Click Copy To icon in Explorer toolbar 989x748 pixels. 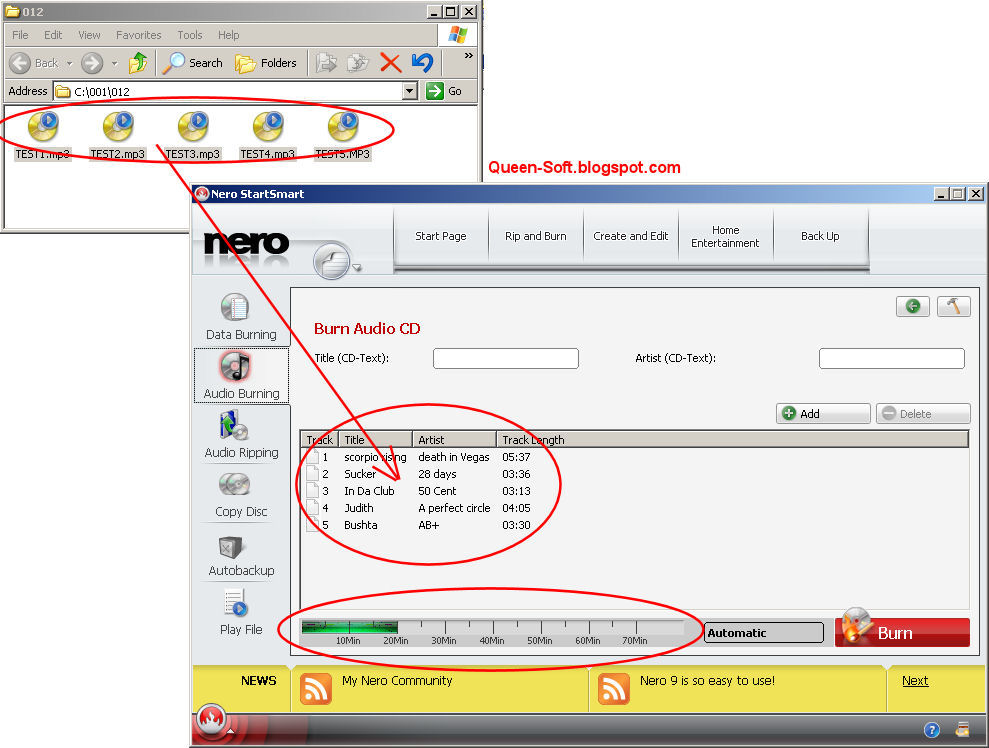pos(358,63)
